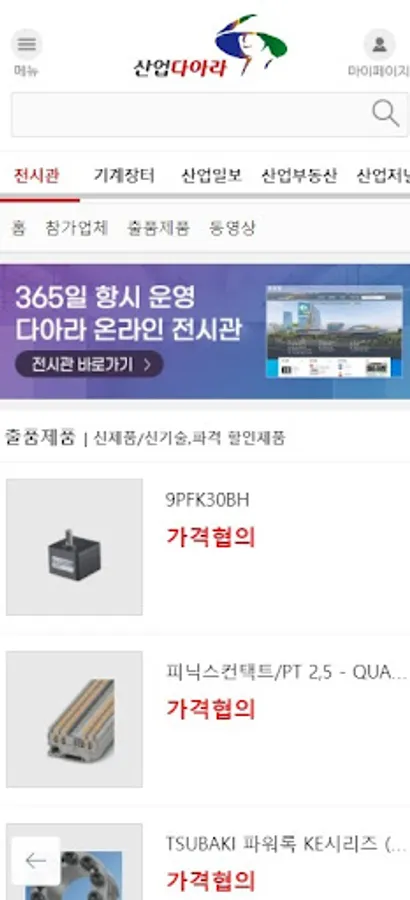
Task: Open the 마이페이지 user icon
Action: (x=379, y=45)
